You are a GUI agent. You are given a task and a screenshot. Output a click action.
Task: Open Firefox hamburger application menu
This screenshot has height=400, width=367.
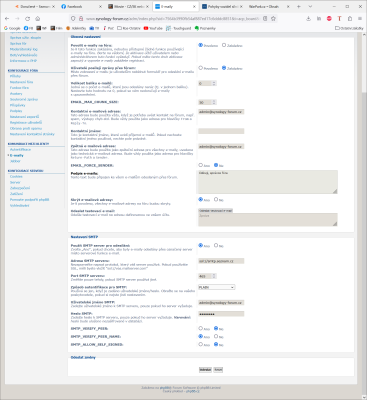pos(360,19)
